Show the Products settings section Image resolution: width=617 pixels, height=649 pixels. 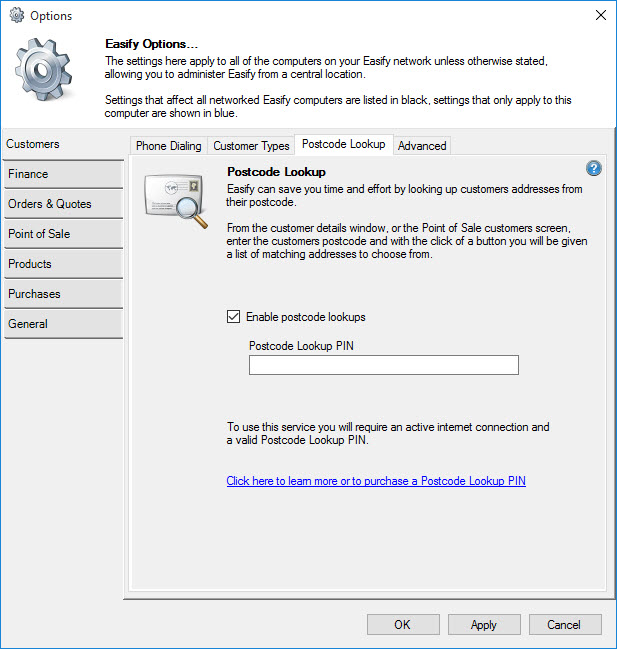62,264
